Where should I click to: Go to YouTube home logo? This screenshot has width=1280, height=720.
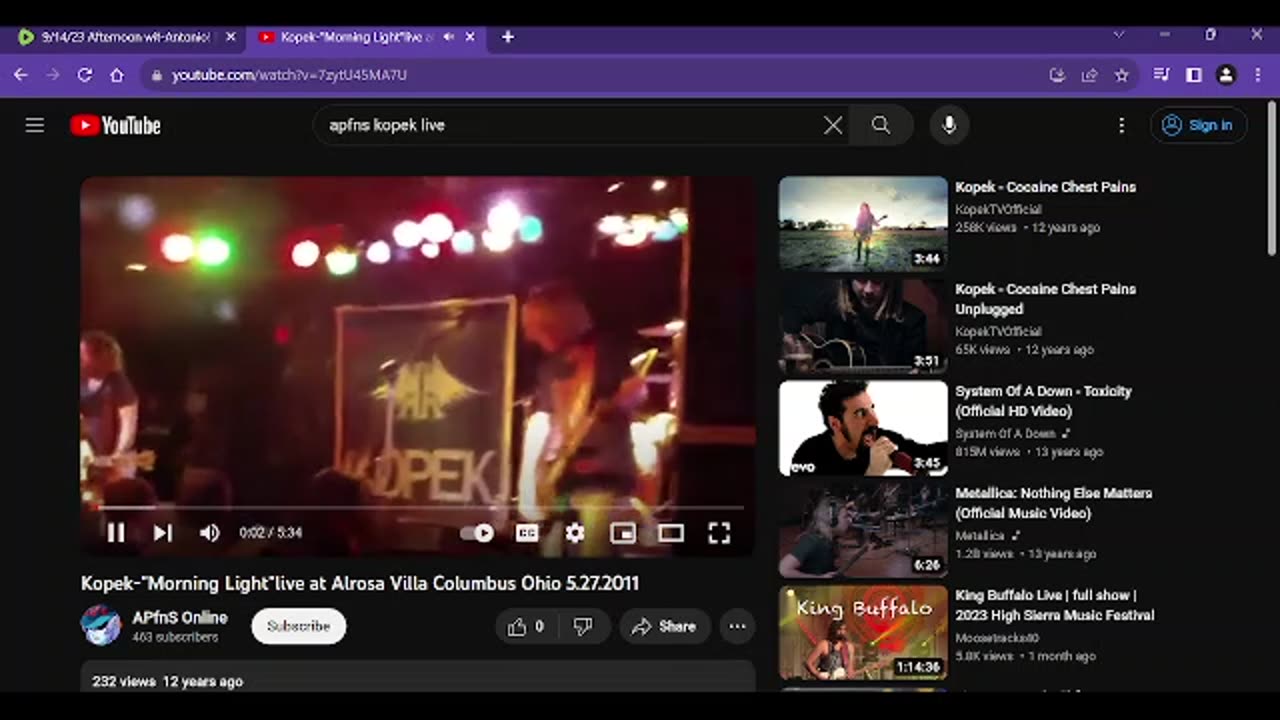tap(115, 125)
